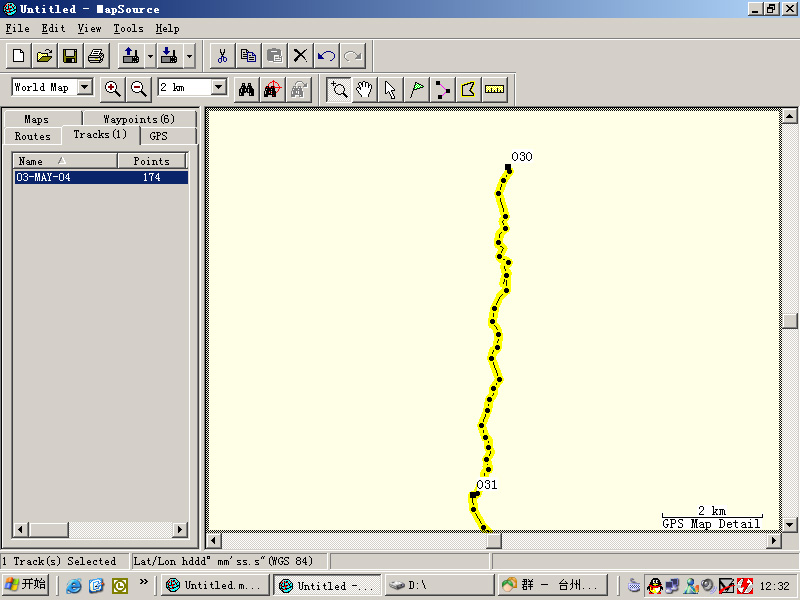Click the greyed binoculars find icon
This screenshot has height=600, width=800.
[299, 89]
